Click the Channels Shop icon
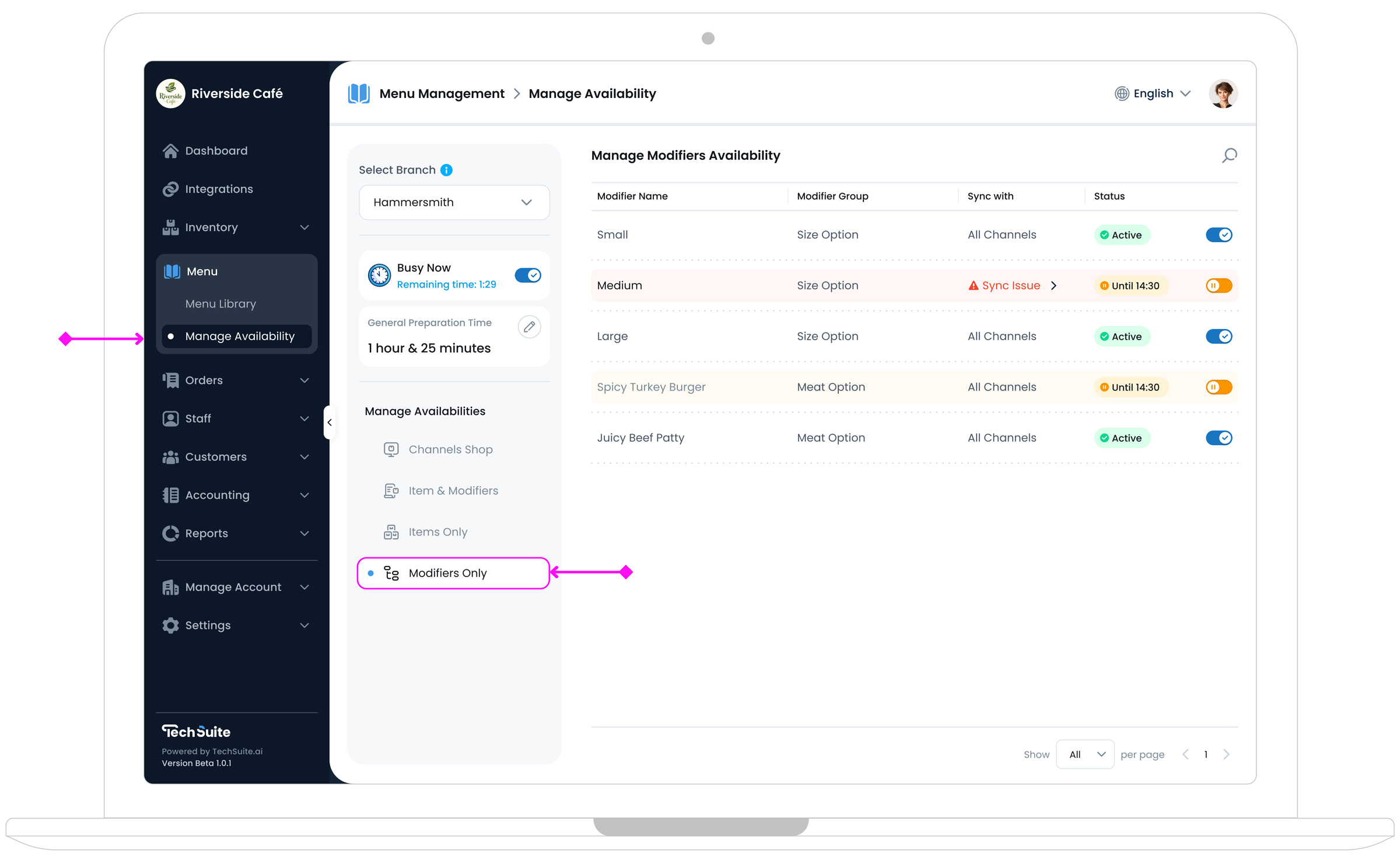 (391, 449)
